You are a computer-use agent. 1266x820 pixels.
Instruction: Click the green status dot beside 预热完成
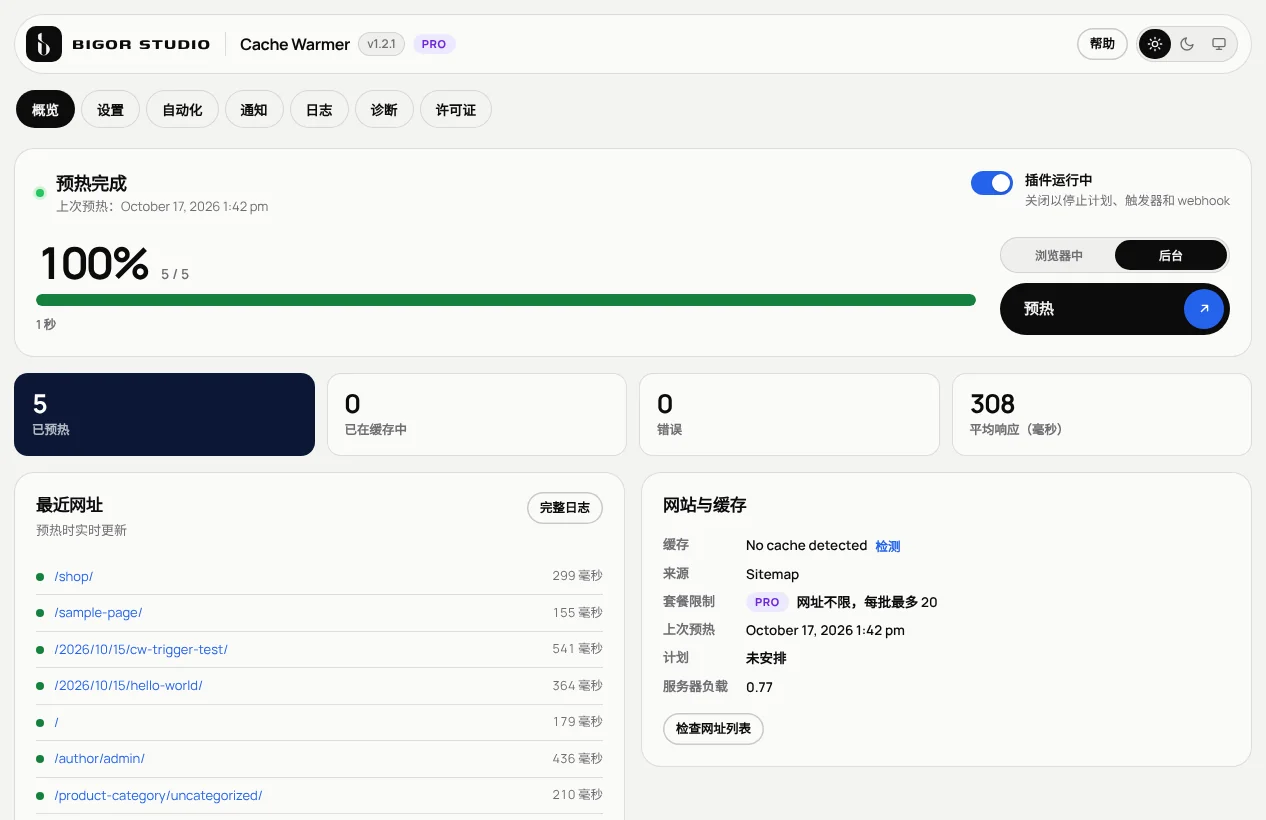click(x=40, y=193)
